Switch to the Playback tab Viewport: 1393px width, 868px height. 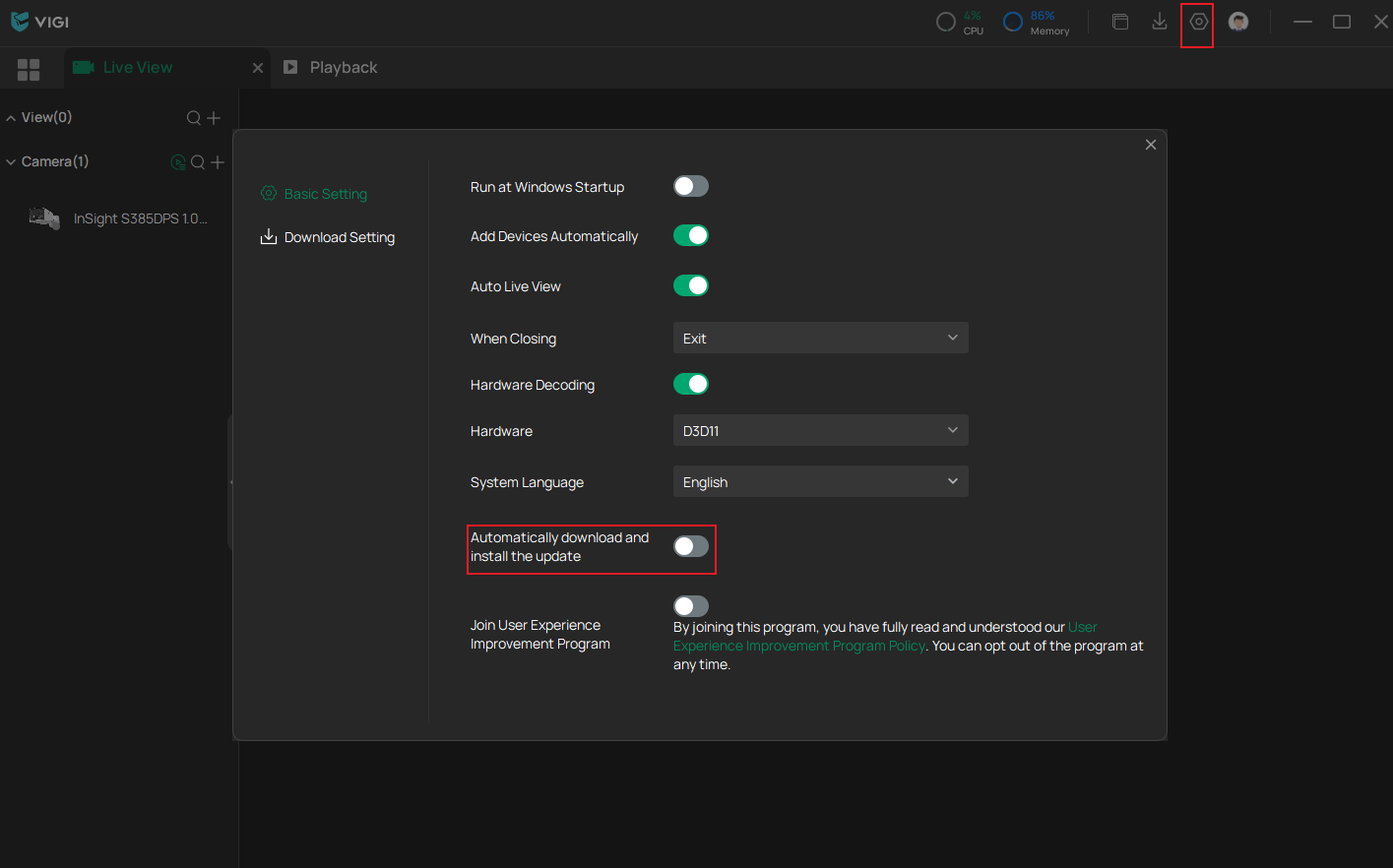pos(330,68)
